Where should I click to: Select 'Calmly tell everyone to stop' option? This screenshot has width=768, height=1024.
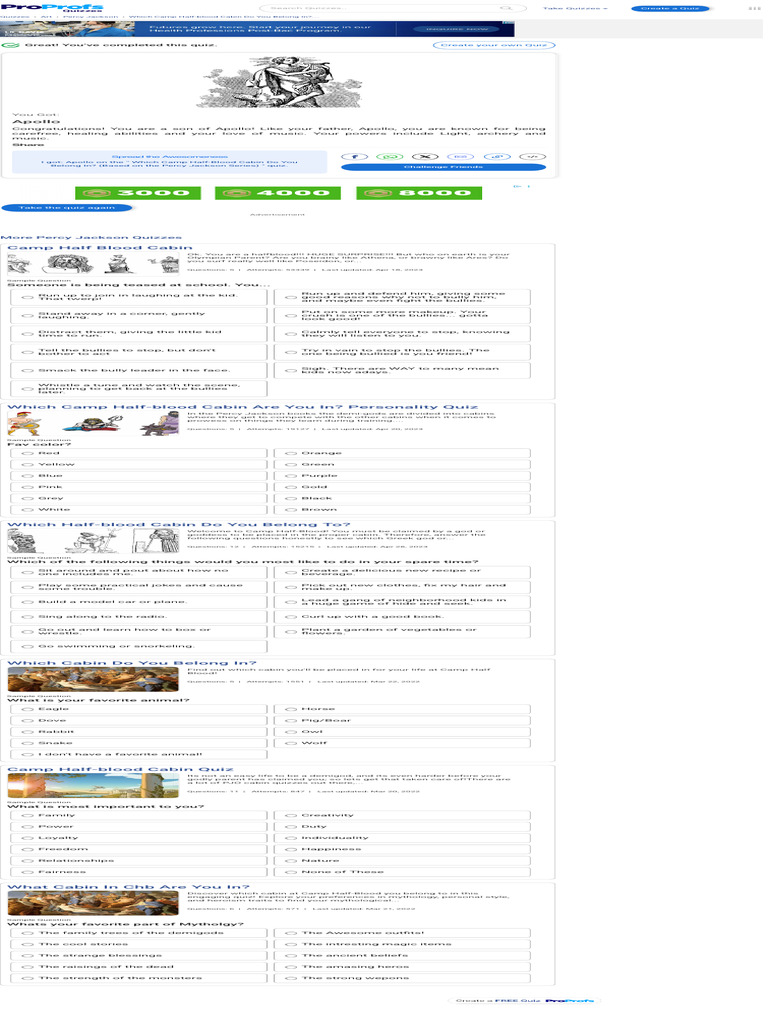402,333
